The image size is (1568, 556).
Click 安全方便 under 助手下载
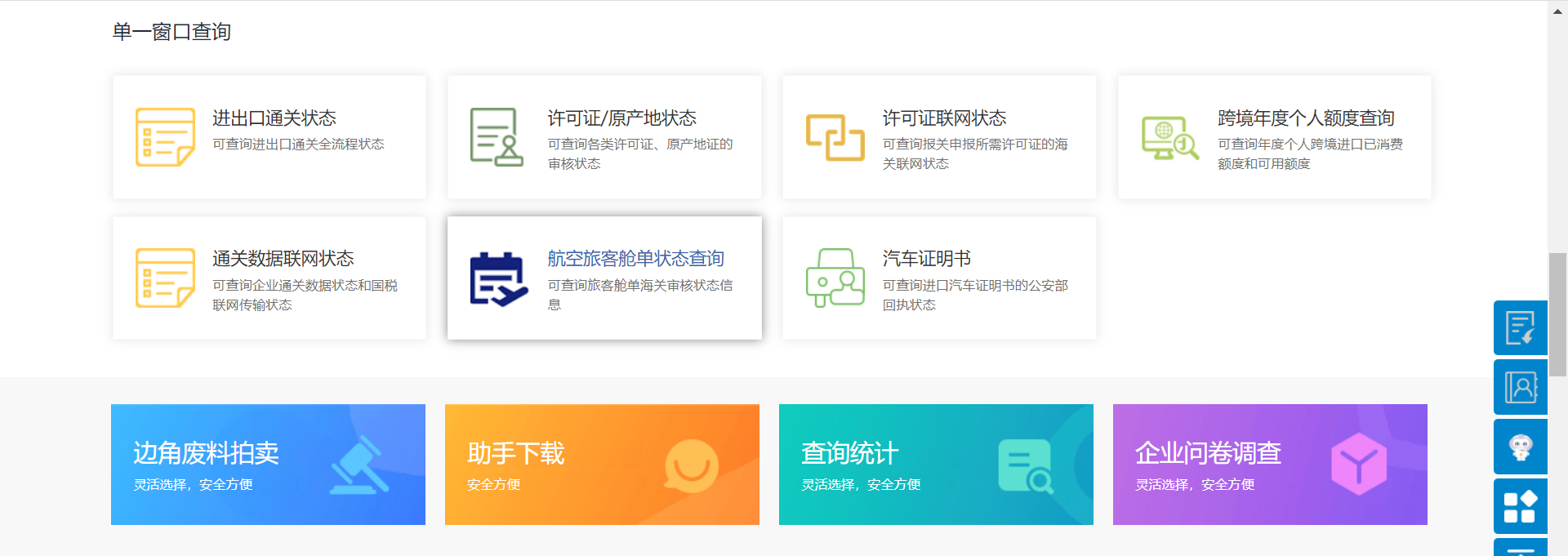pos(493,484)
